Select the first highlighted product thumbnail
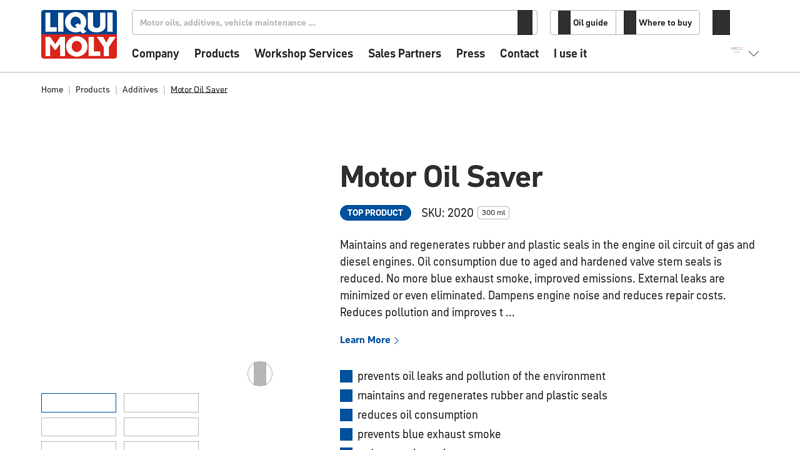The width and height of the screenshot is (800, 450). tap(79, 403)
